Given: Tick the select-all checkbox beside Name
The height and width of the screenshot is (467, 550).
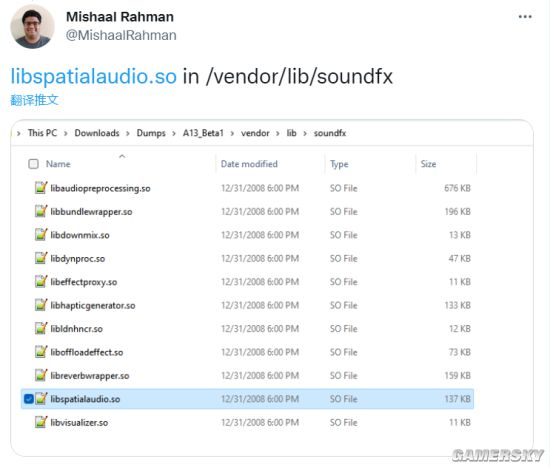Looking at the screenshot, I should 33,164.
